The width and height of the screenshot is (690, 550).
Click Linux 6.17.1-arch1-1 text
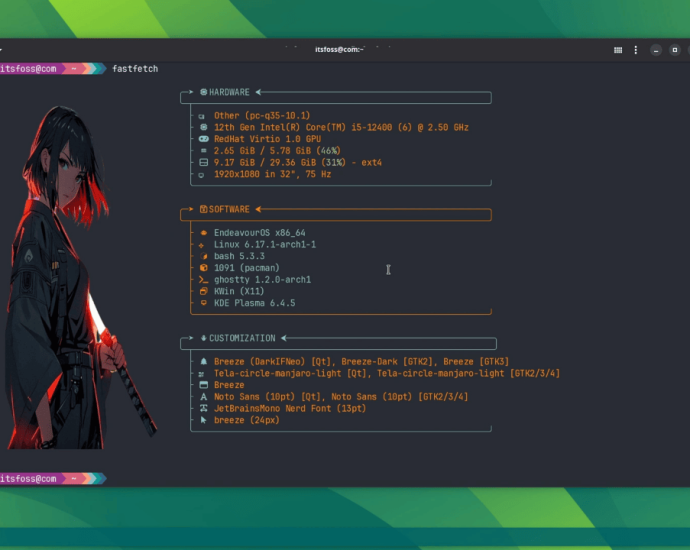(x=265, y=244)
